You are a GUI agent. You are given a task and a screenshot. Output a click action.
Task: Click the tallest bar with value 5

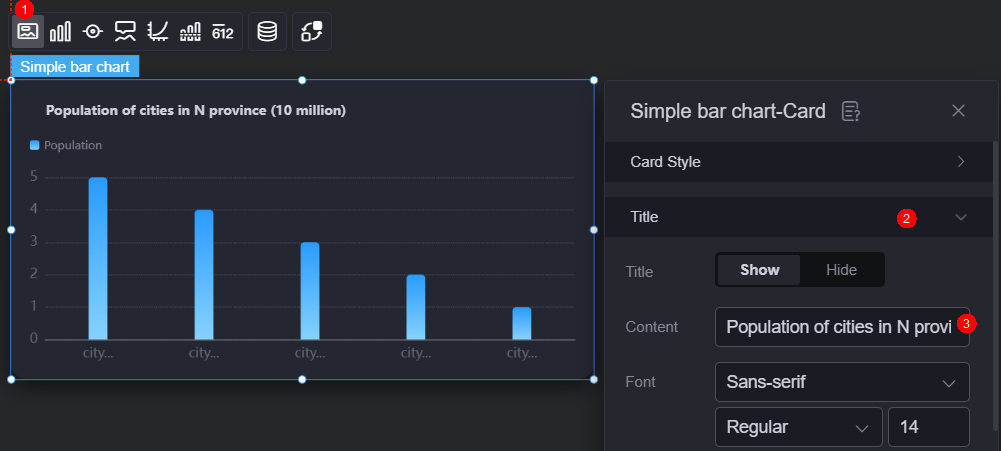98,258
